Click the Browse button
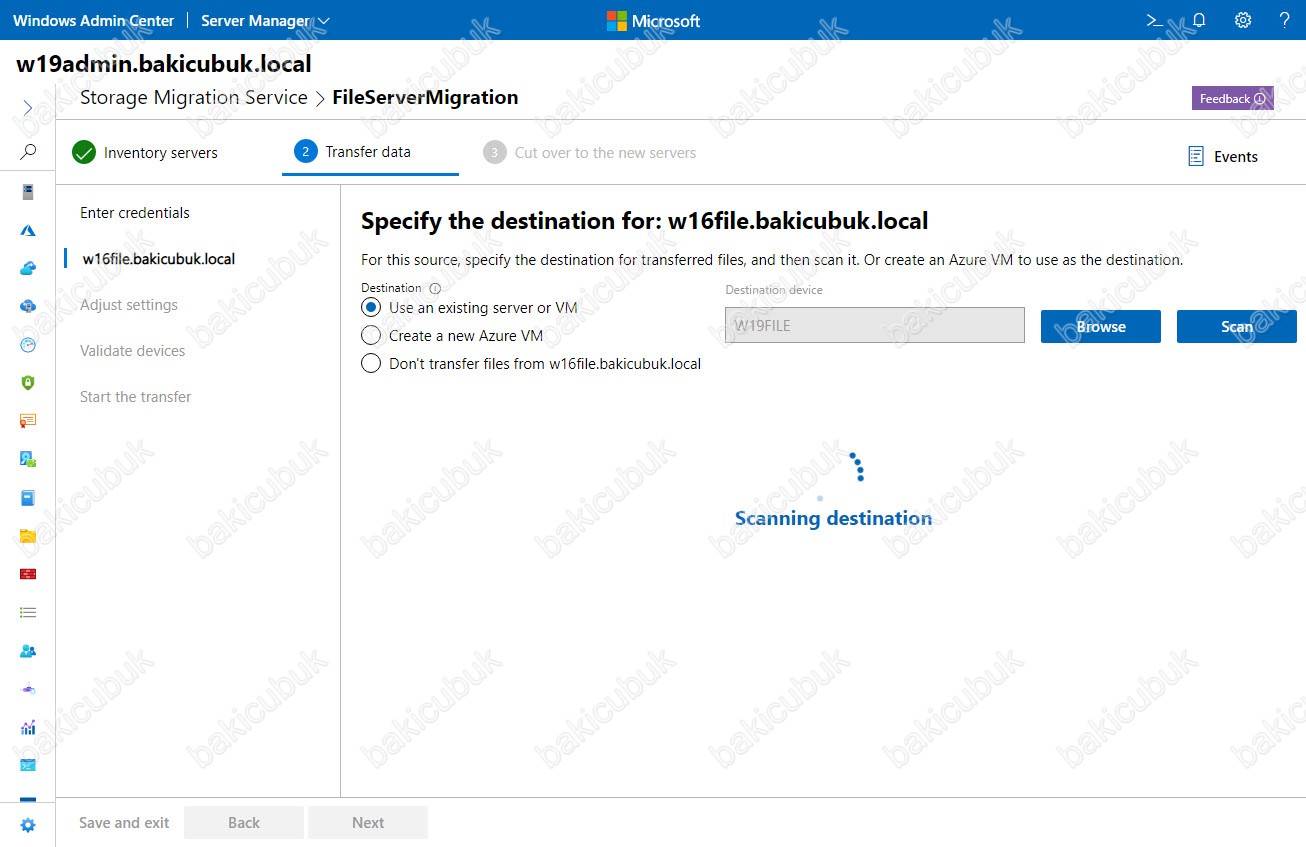The image size is (1306, 847). coord(1101,327)
